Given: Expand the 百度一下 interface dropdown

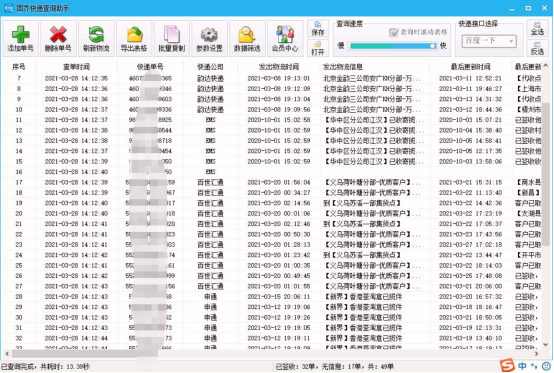Looking at the screenshot, I should pos(489,41).
